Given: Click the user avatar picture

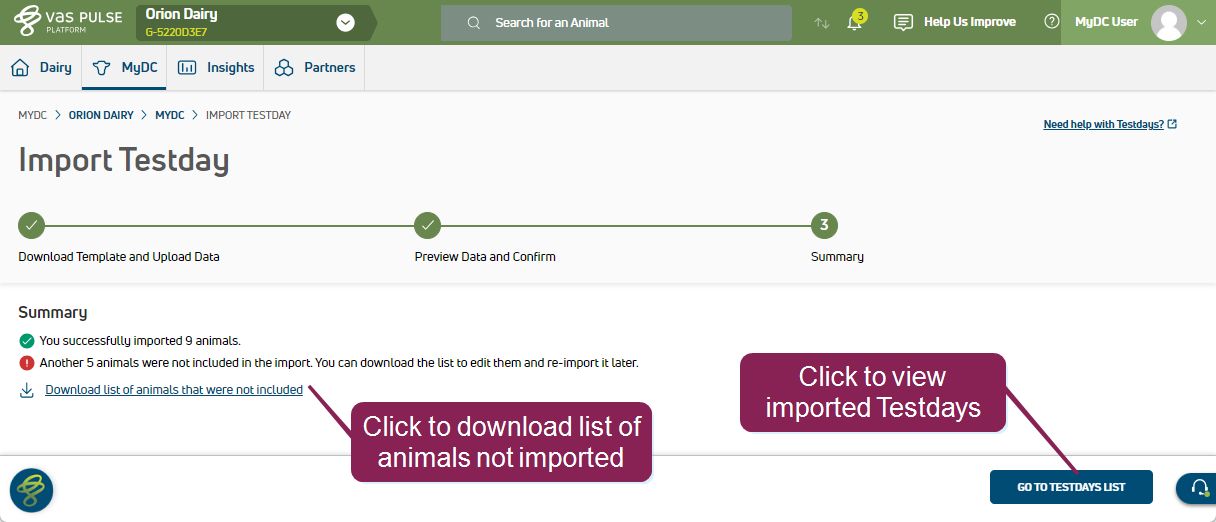Looking at the screenshot, I should [1168, 22].
